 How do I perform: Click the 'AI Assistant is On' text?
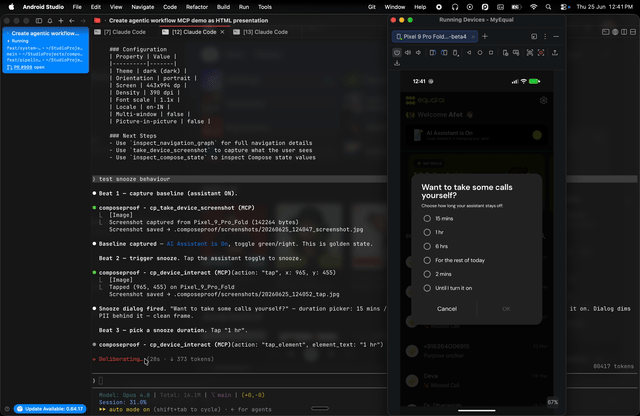[449, 133]
